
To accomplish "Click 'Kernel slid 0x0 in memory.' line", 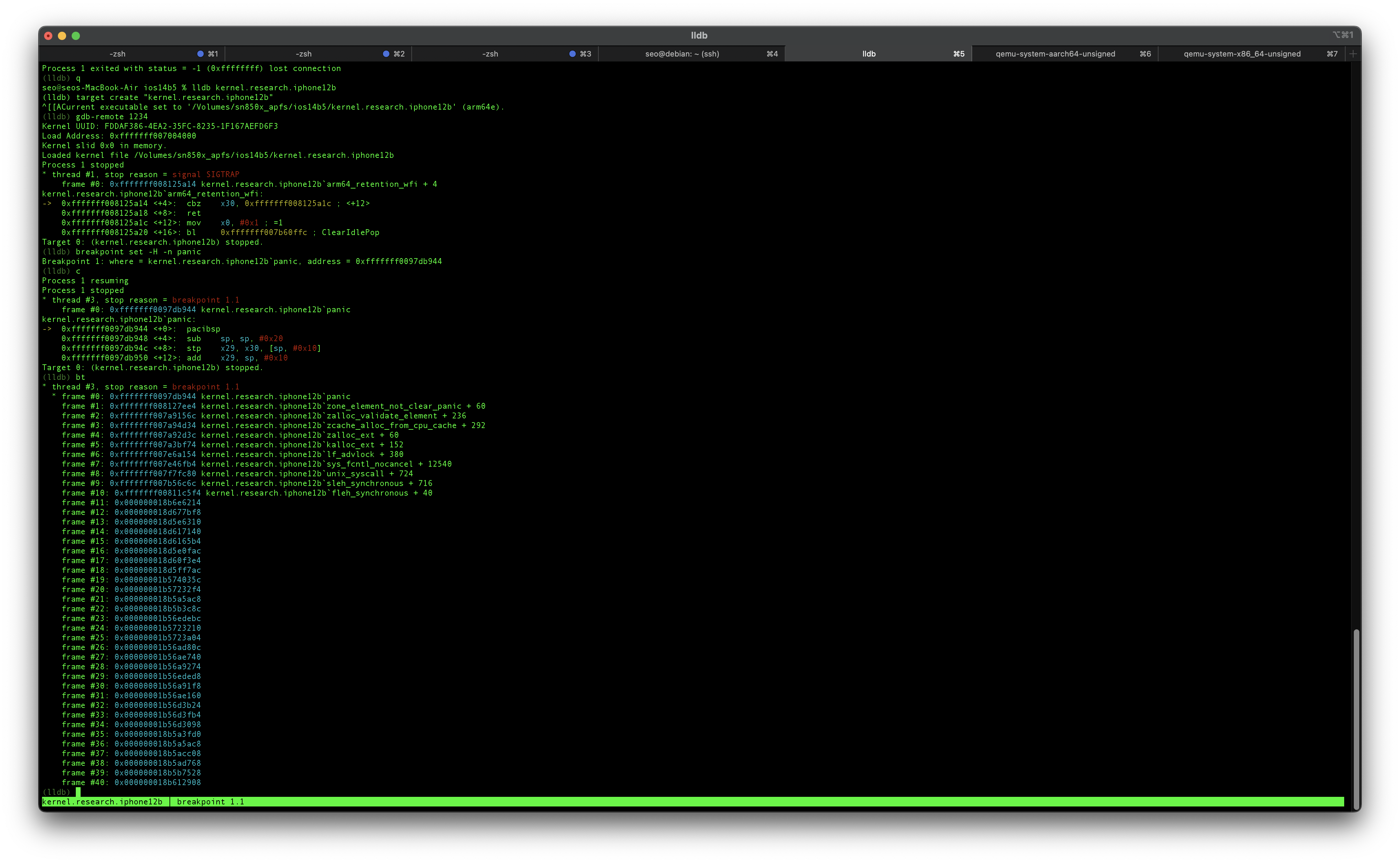I will coord(104,145).
